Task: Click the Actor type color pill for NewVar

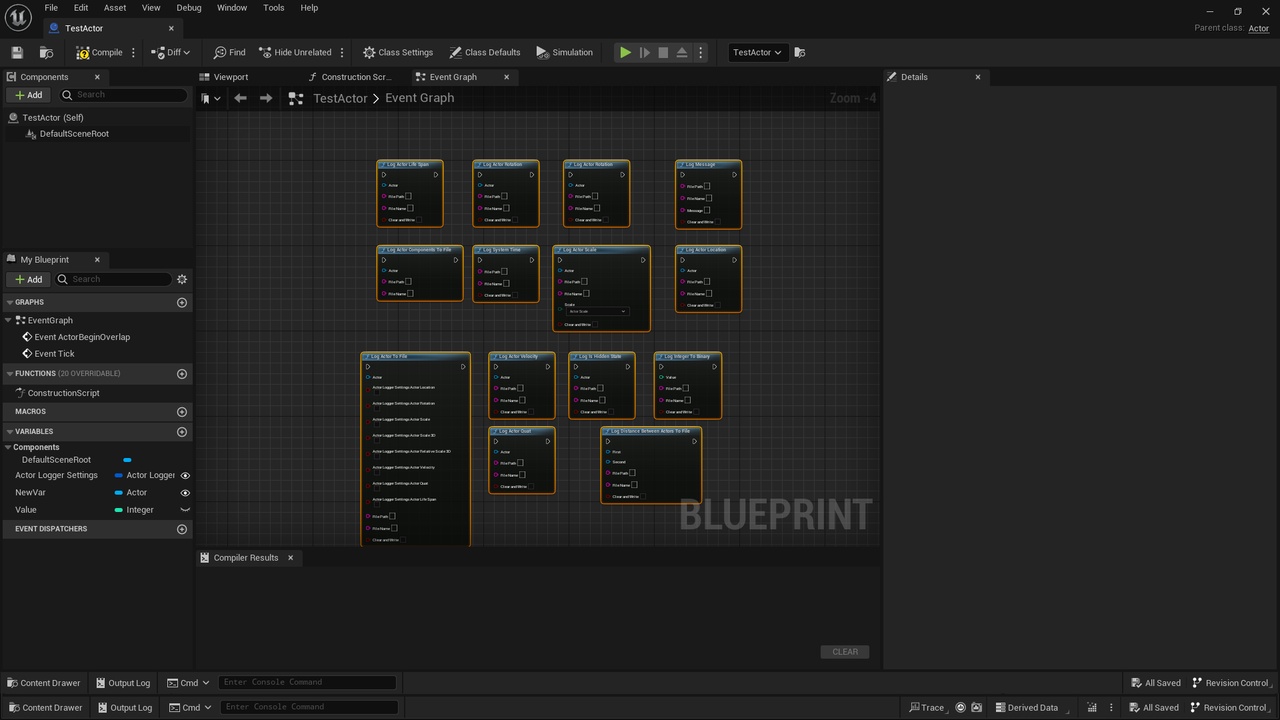Action: click(119, 493)
